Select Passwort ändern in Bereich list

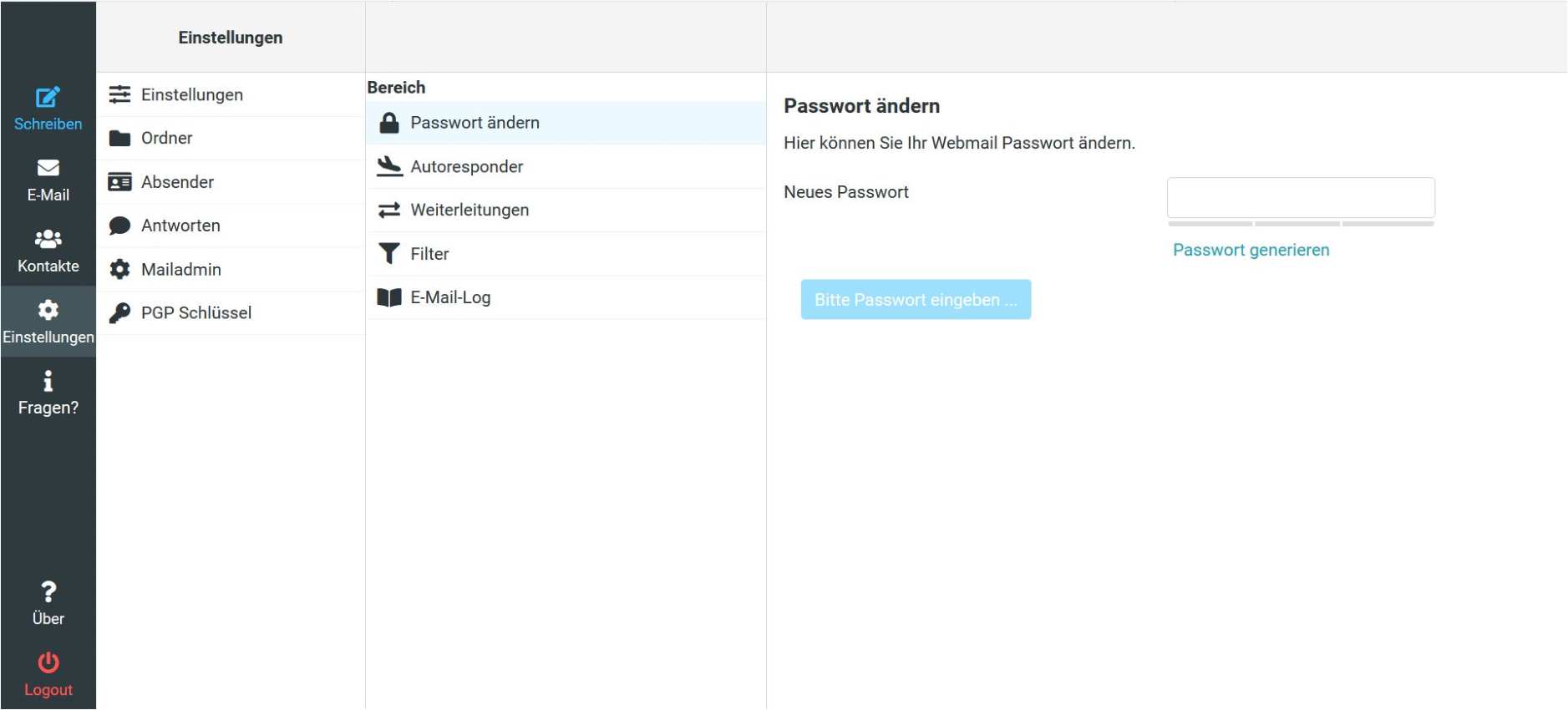[x=474, y=123]
